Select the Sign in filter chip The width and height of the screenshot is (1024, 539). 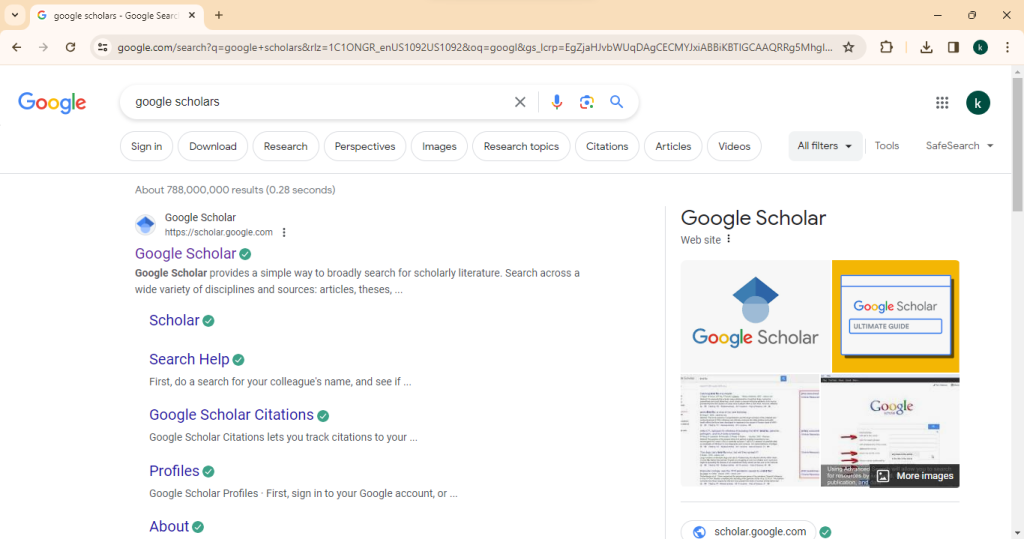146,146
